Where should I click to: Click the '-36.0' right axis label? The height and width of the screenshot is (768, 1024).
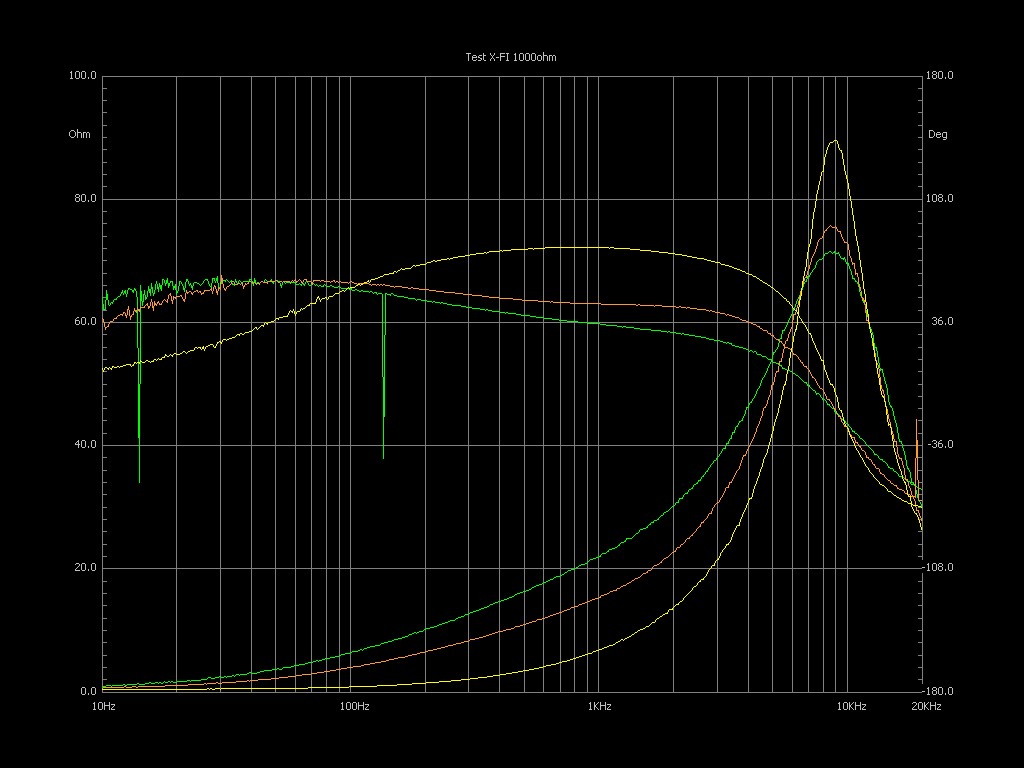point(940,445)
